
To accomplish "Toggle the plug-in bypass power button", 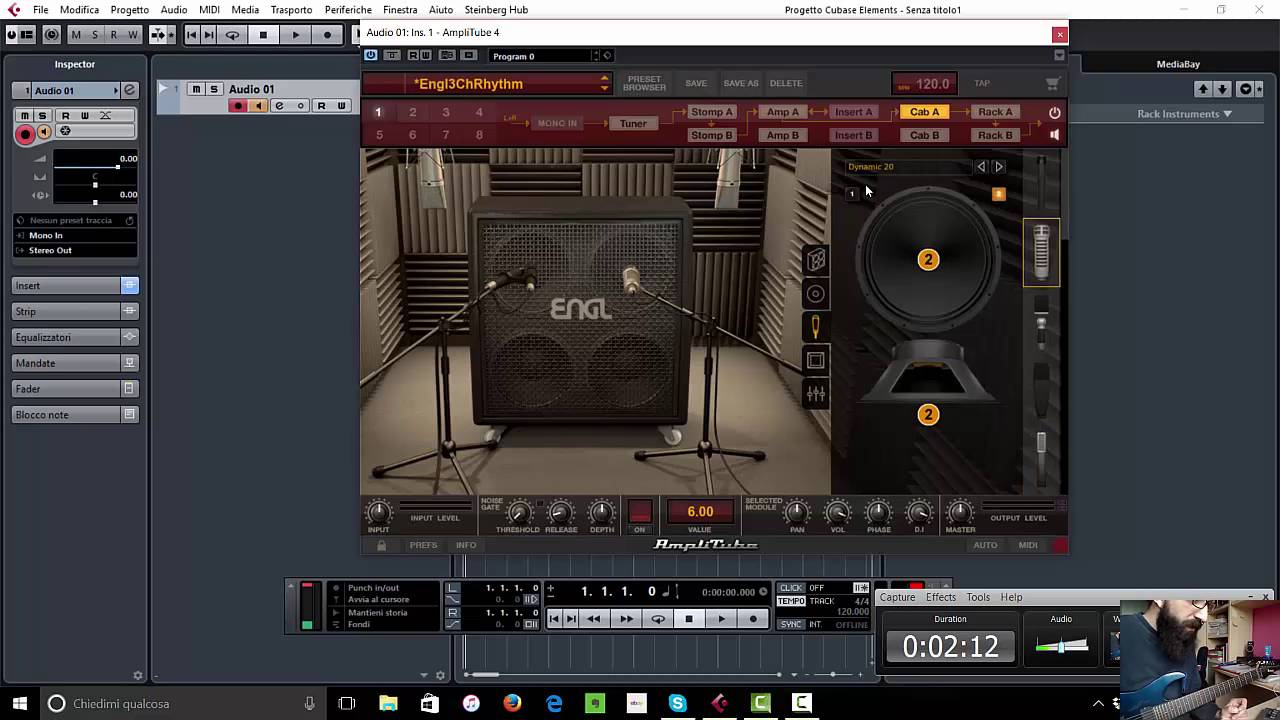I will pyautogui.click(x=371, y=56).
